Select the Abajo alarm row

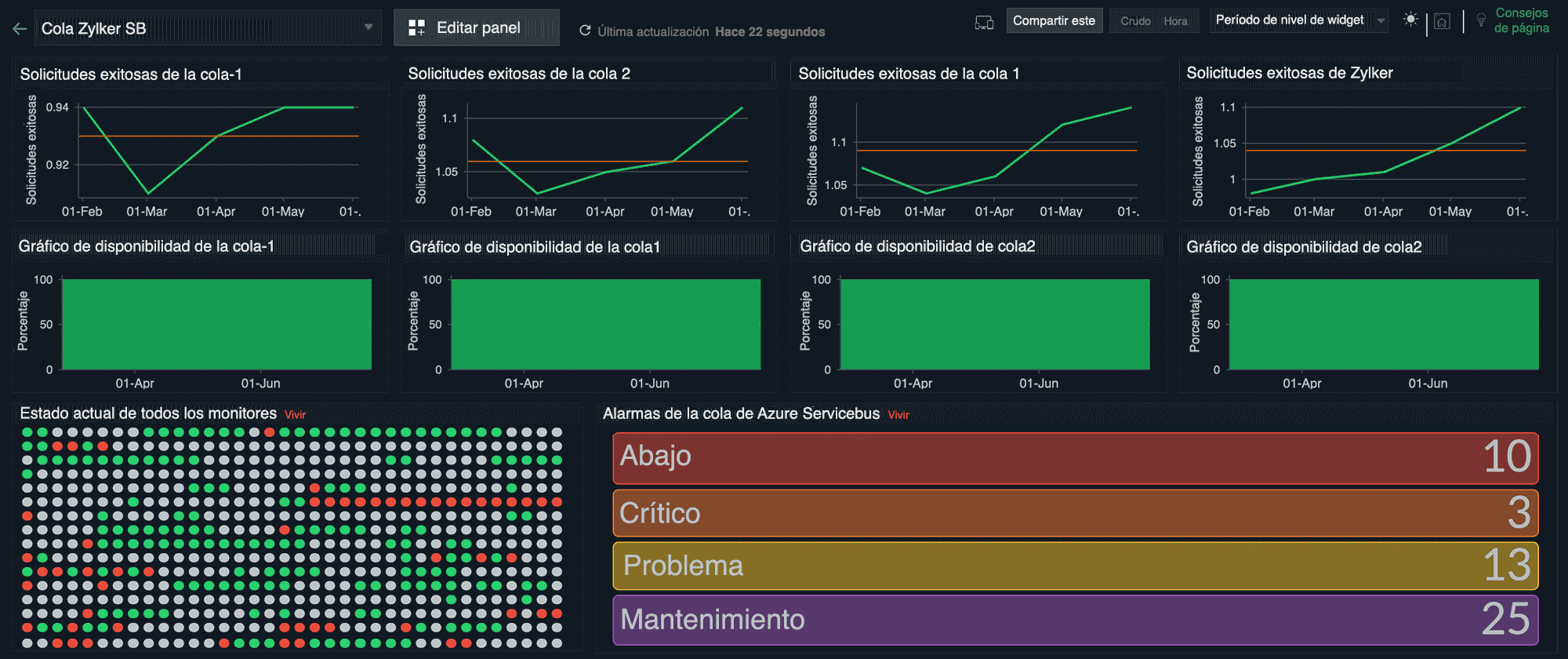coord(1075,457)
